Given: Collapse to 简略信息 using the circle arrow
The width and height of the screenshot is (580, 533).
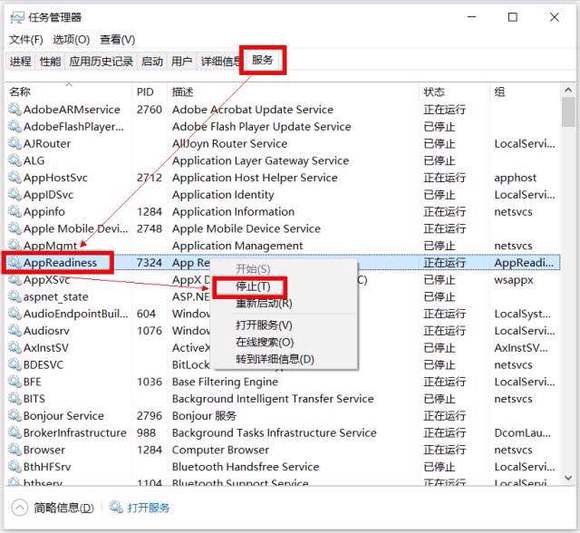Looking at the screenshot, I should (20, 507).
